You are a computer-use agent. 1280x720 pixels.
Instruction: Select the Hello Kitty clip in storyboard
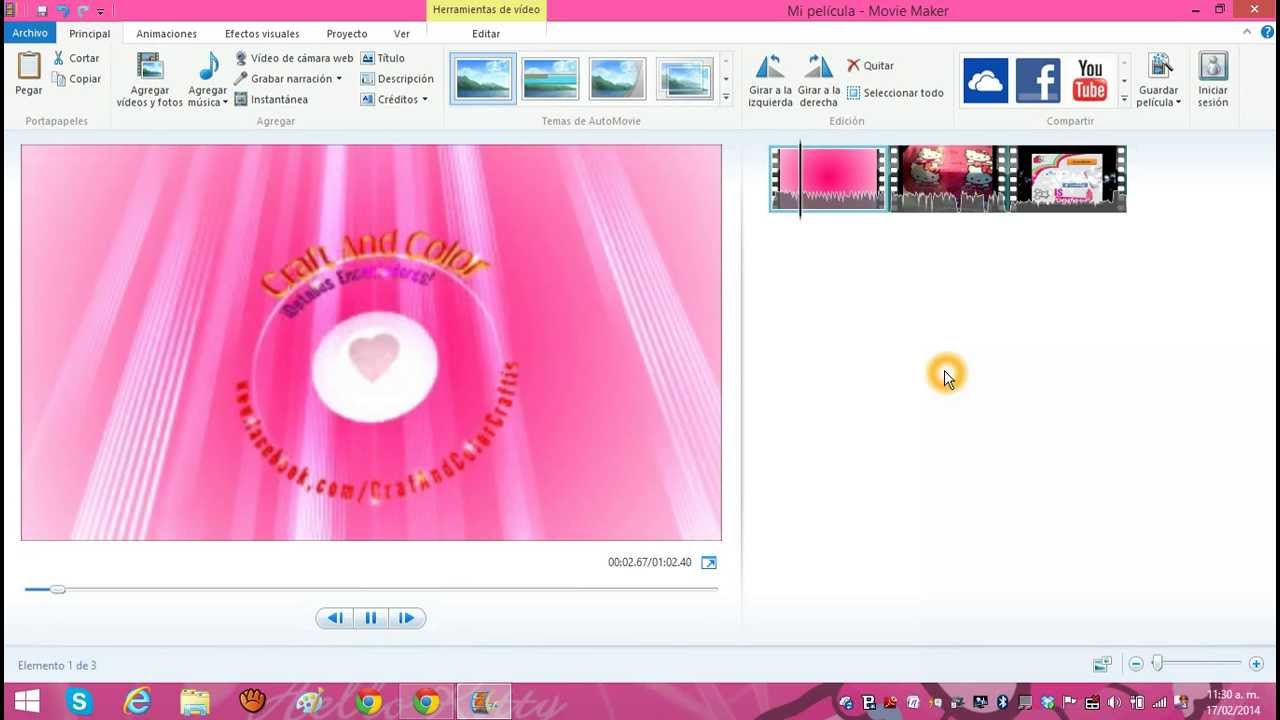point(948,179)
